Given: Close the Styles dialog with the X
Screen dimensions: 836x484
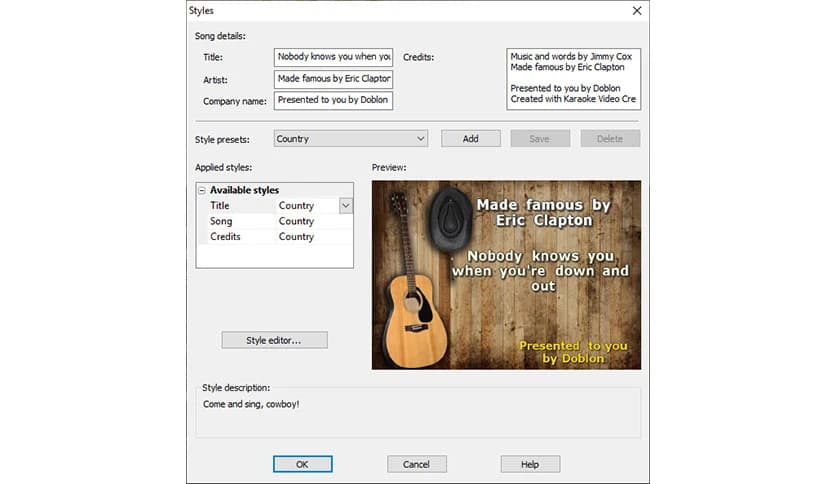Looking at the screenshot, I should point(637,11).
